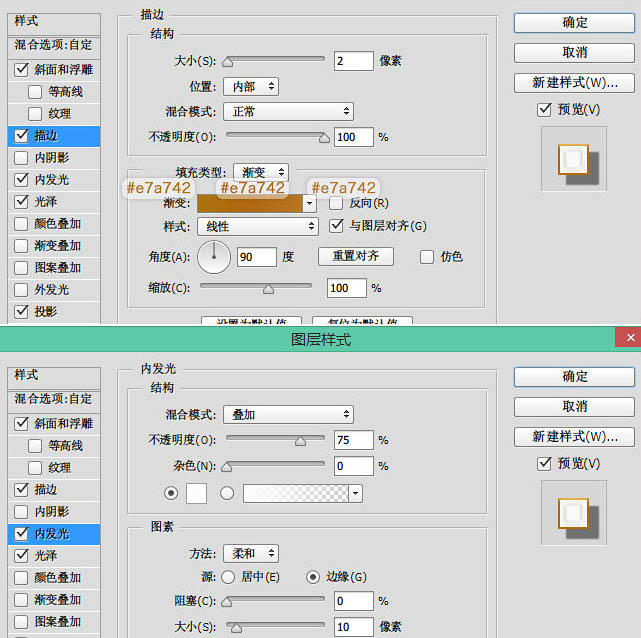Click 取消 button in upper dialog
Image resolution: width=641 pixels, height=638 pixels.
pos(574,53)
